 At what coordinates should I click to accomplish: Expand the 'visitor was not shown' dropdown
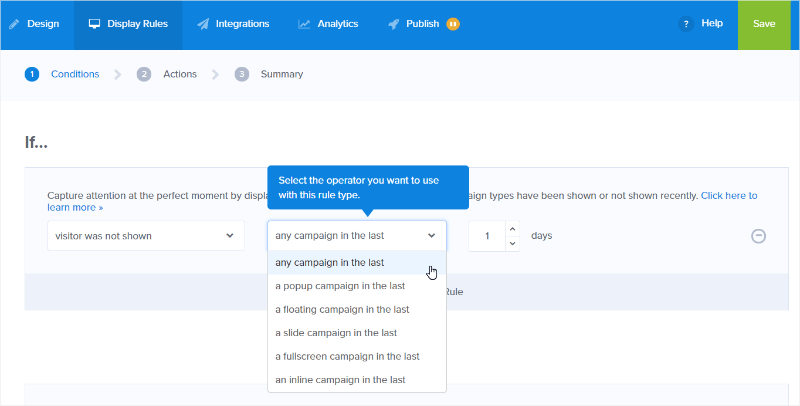[x=145, y=236]
